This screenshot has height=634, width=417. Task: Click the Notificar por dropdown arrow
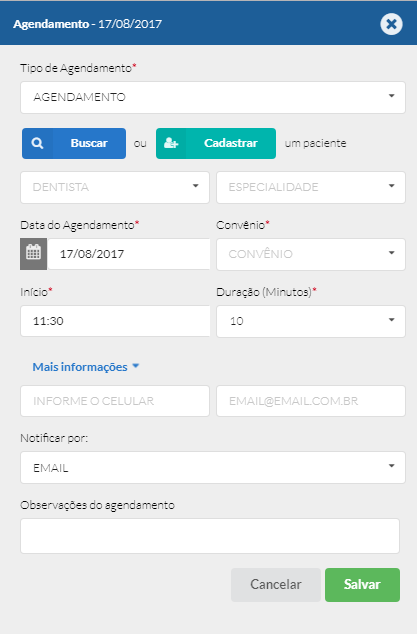[x=391, y=466]
